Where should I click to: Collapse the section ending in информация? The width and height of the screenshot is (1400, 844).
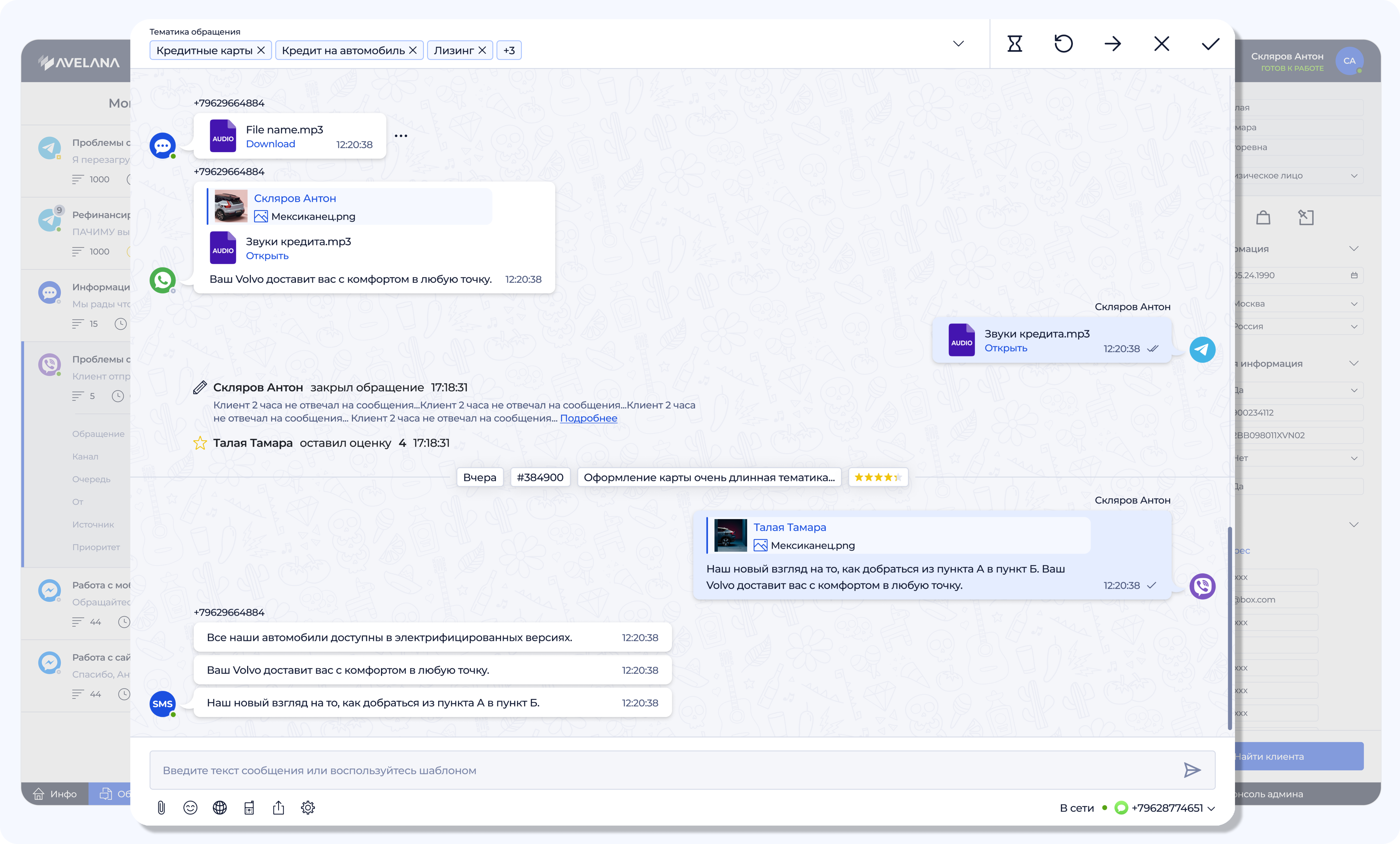tap(1354, 364)
